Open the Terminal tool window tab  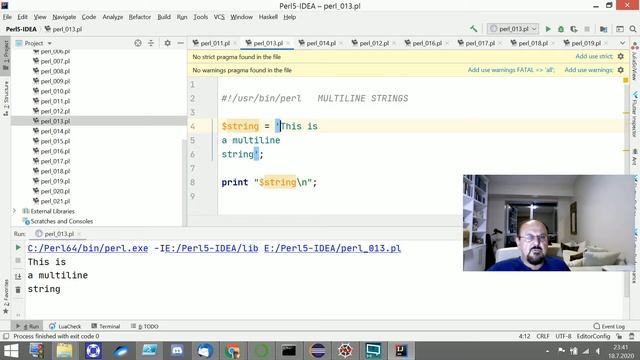[x=106, y=326]
